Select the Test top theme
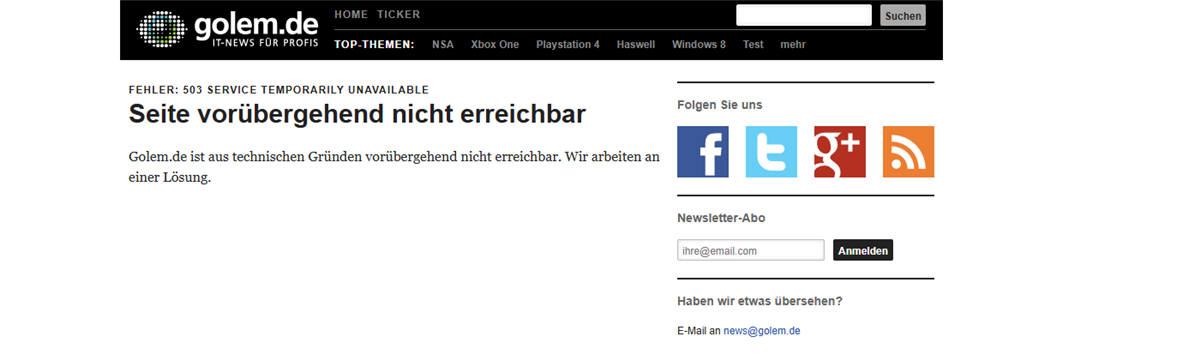1200x360 pixels. click(x=753, y=45)
